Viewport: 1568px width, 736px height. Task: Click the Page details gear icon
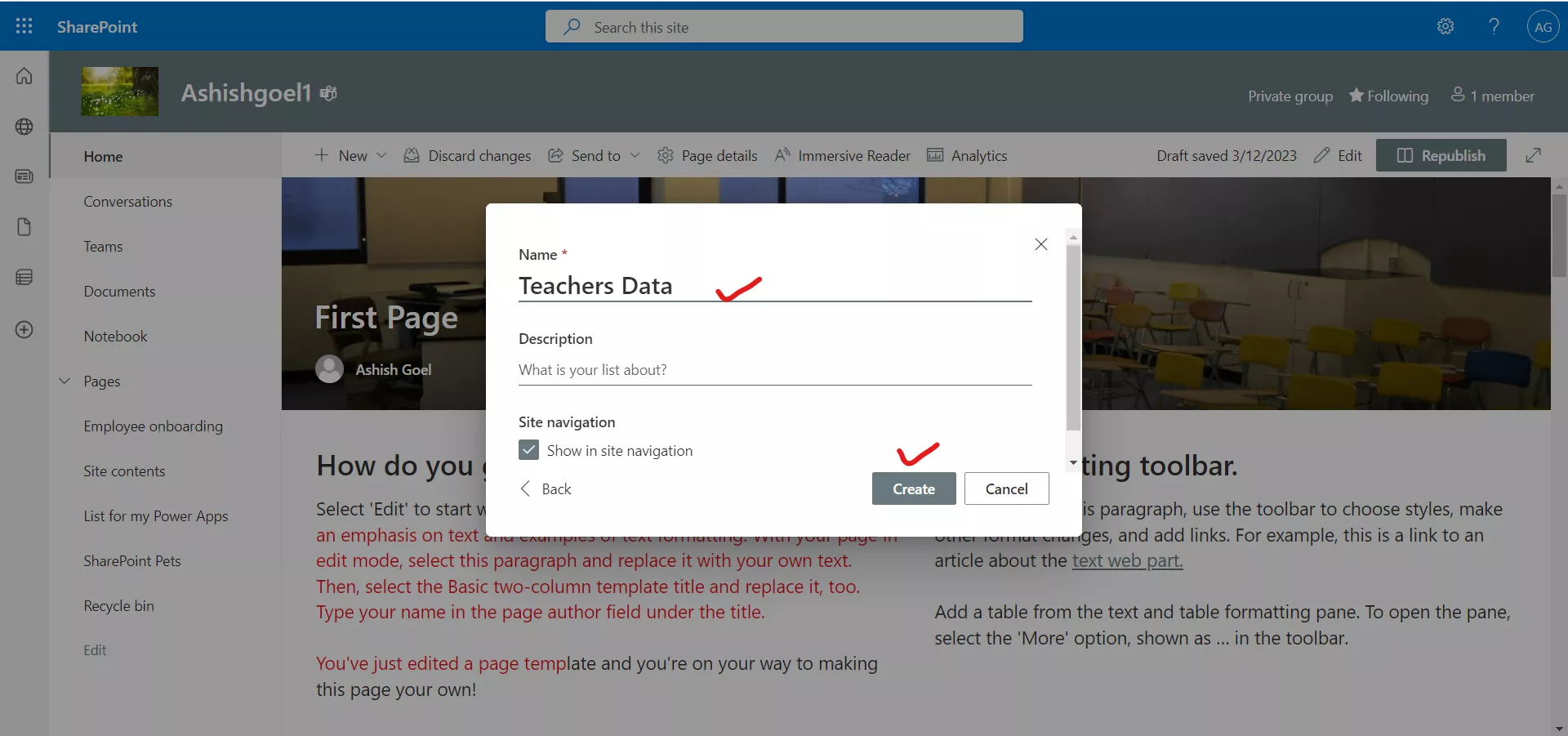pos(666,155)
